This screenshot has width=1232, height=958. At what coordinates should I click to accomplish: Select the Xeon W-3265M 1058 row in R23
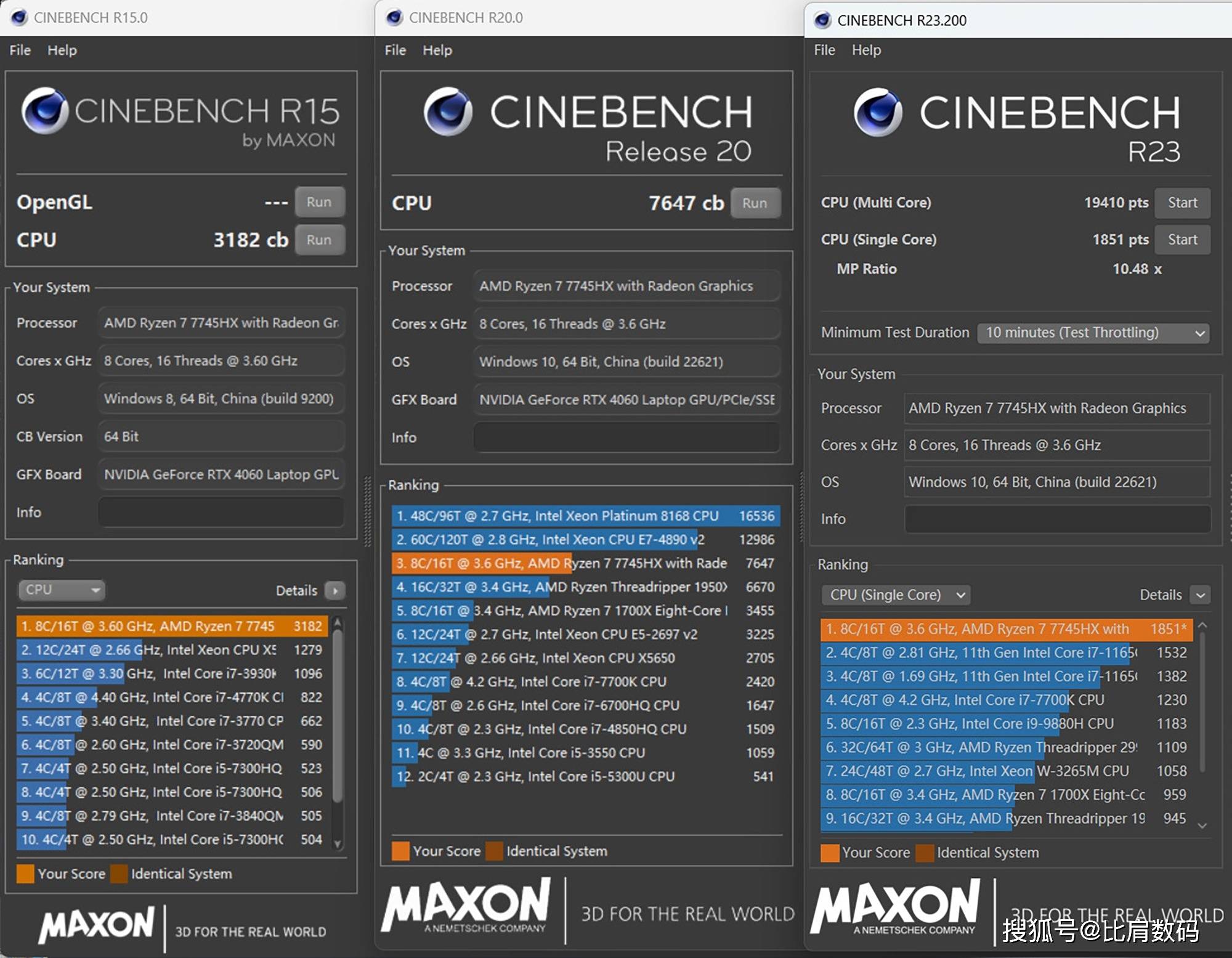click(1007, 771)
